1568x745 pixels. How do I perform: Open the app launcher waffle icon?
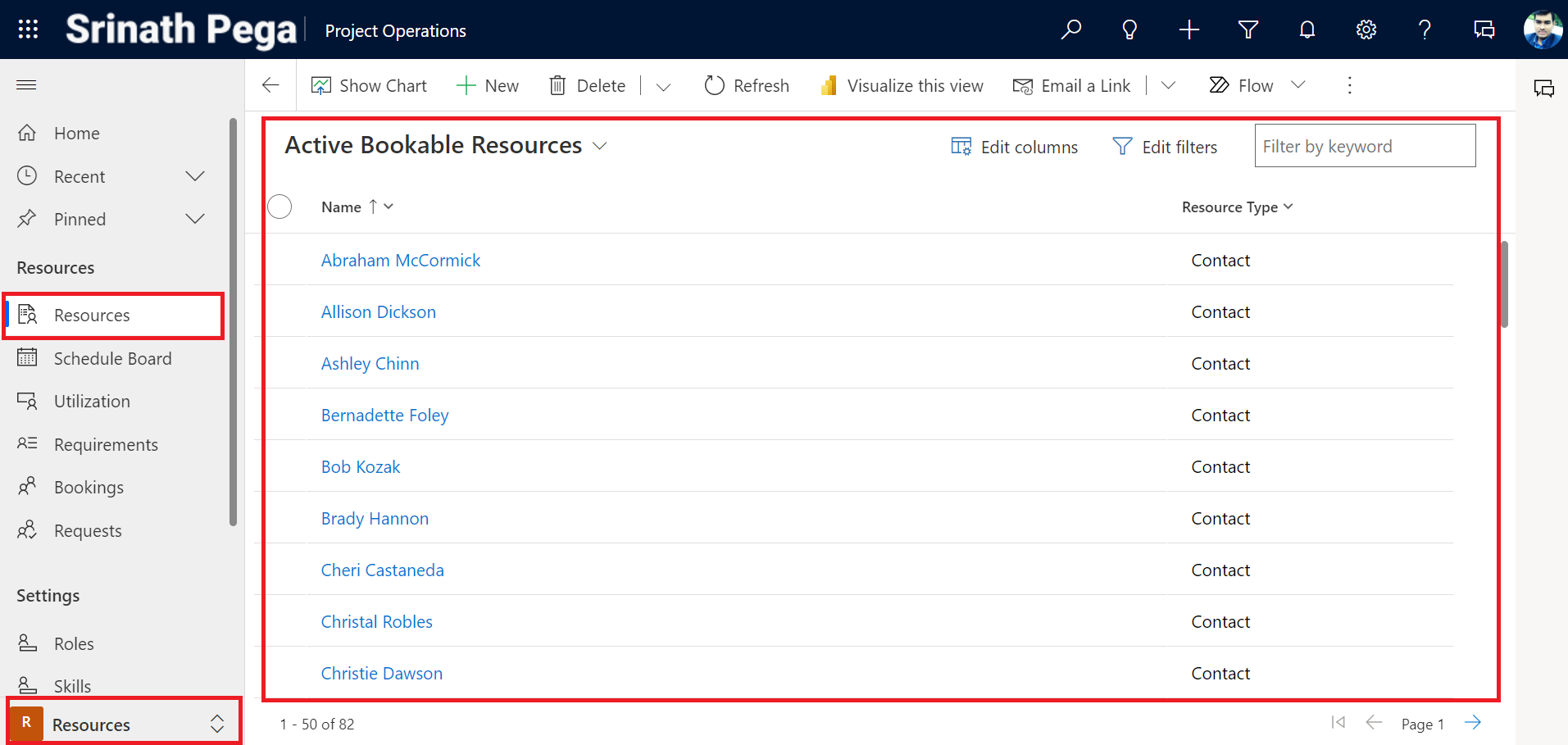[28, 30]
